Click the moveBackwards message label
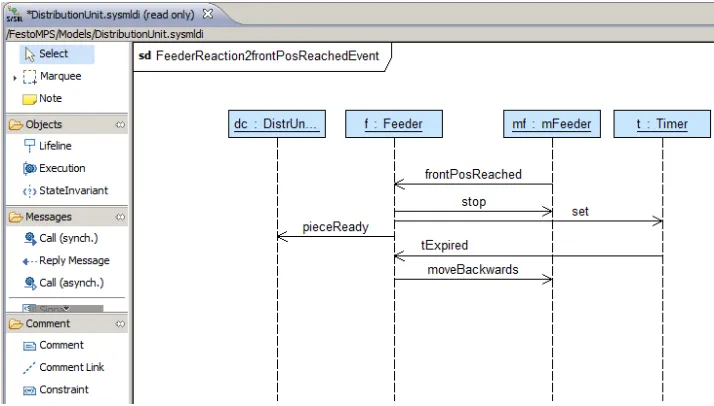714x406 pixels. pos(473,269)
